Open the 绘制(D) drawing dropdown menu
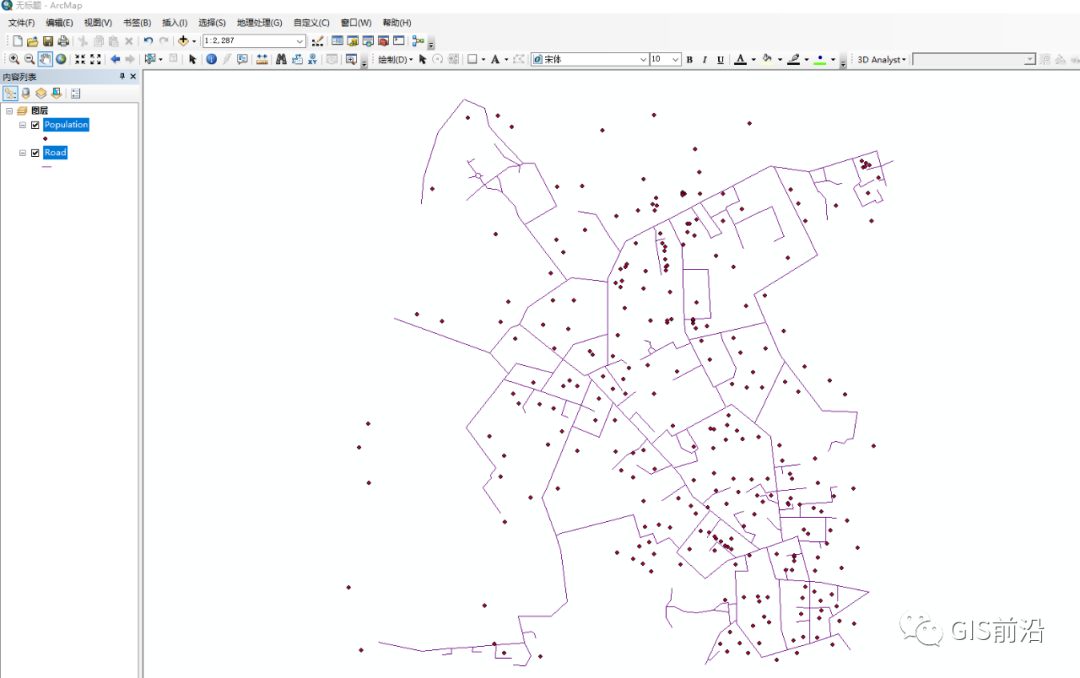 (395, 59)
